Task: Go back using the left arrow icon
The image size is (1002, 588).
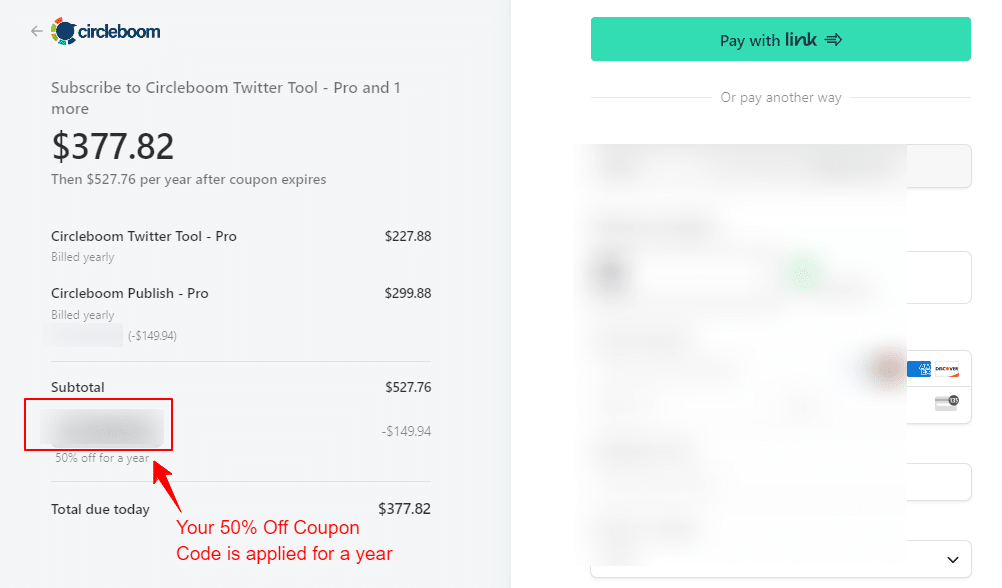Action: click(36, 31)
